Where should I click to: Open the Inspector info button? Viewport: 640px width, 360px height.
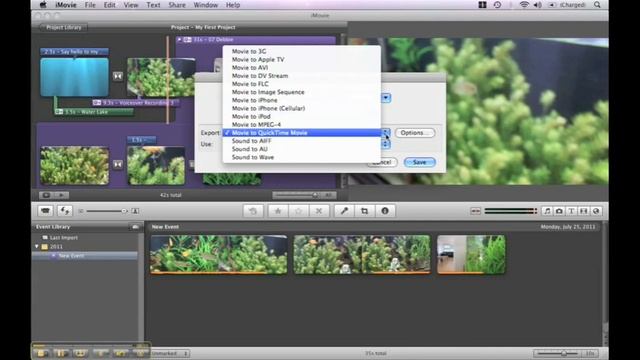(x=385, y=211)
